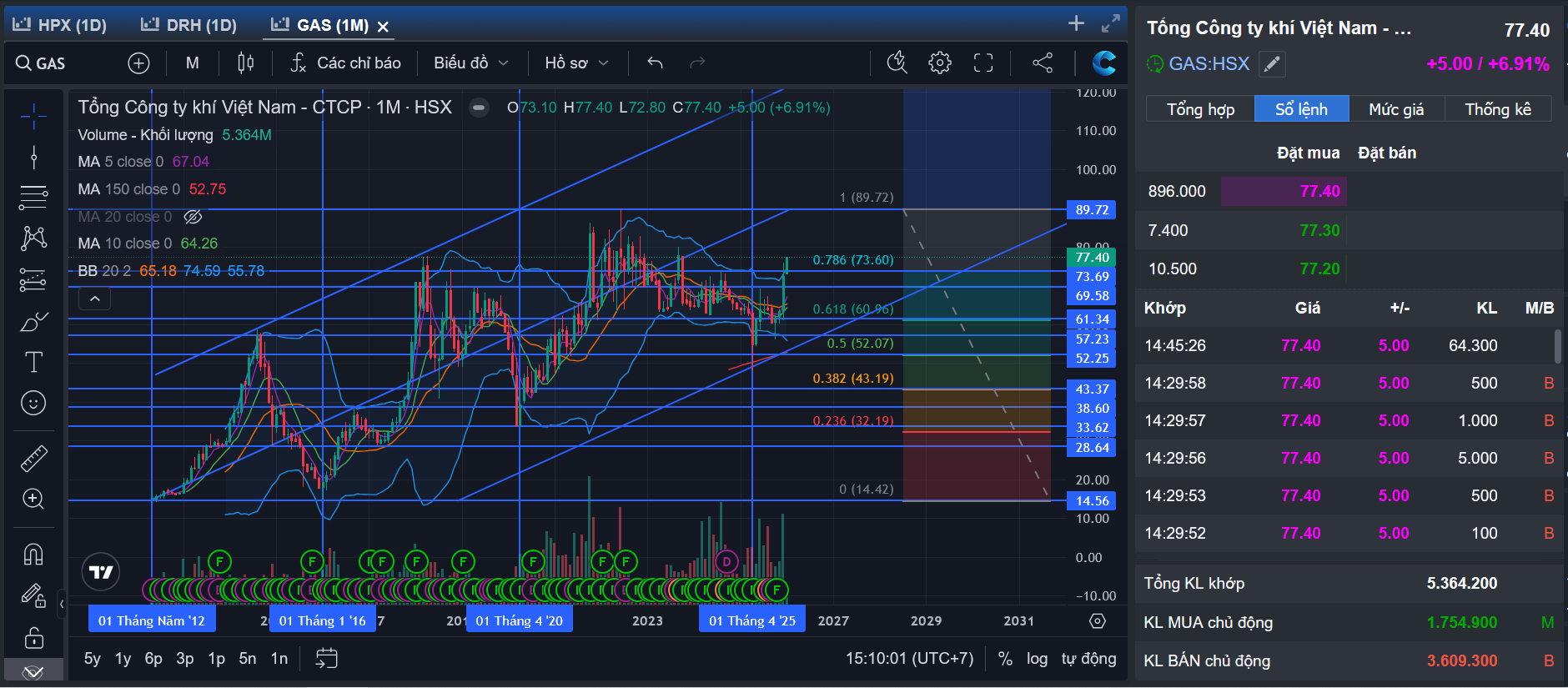
Task: Switch to the HPX (1D) tab
Action: (59, 25)
